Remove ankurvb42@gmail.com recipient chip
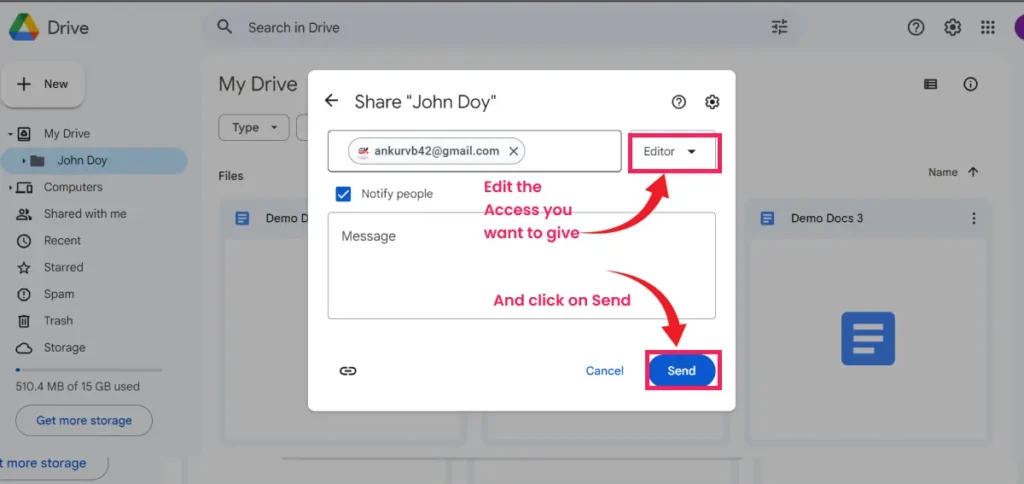Viewport: 1024px width, 484px height. tap(513, 151)
